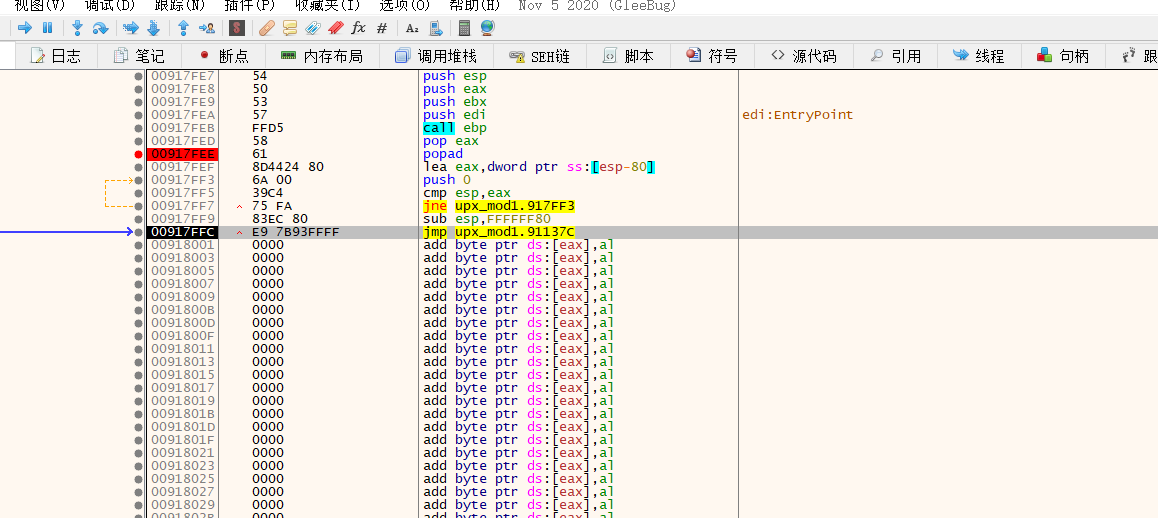The height and width of the screenshot is (518, 1158).
Task: Switch to the SEH链 tab
Action: (540, 56)
